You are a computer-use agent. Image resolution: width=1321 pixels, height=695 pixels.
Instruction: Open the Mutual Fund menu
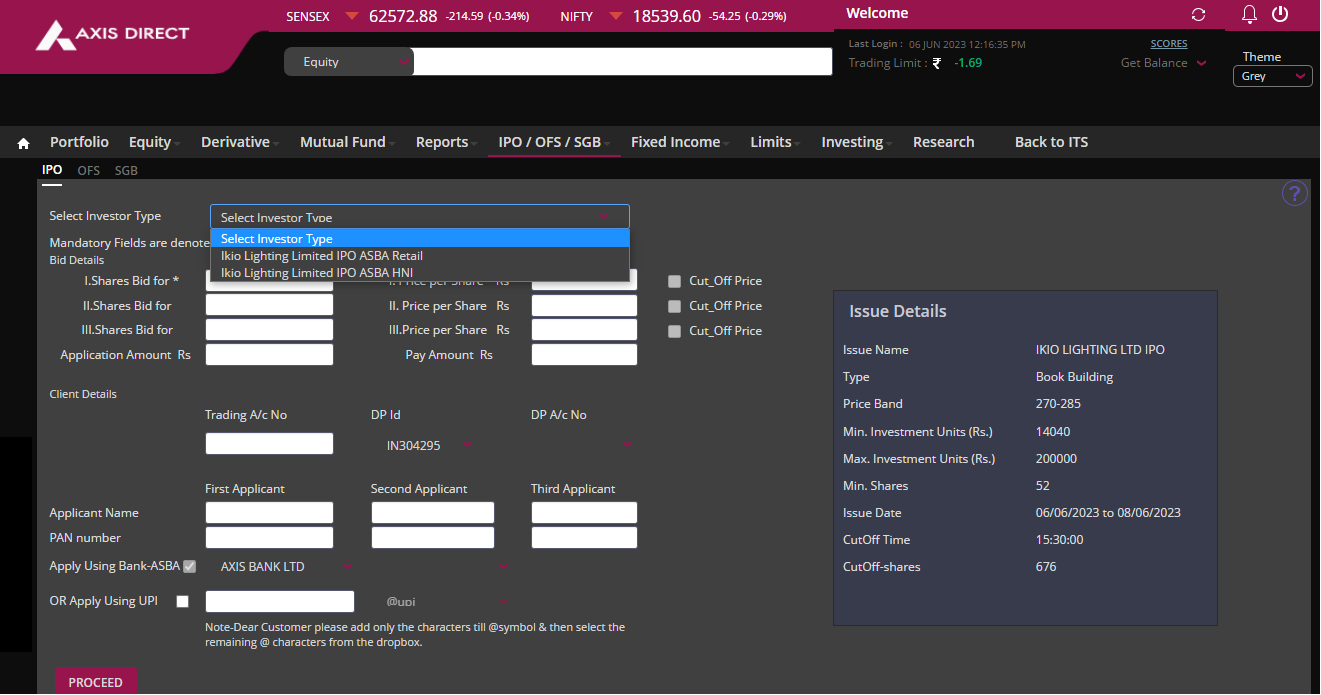click(x=343, y=142)
